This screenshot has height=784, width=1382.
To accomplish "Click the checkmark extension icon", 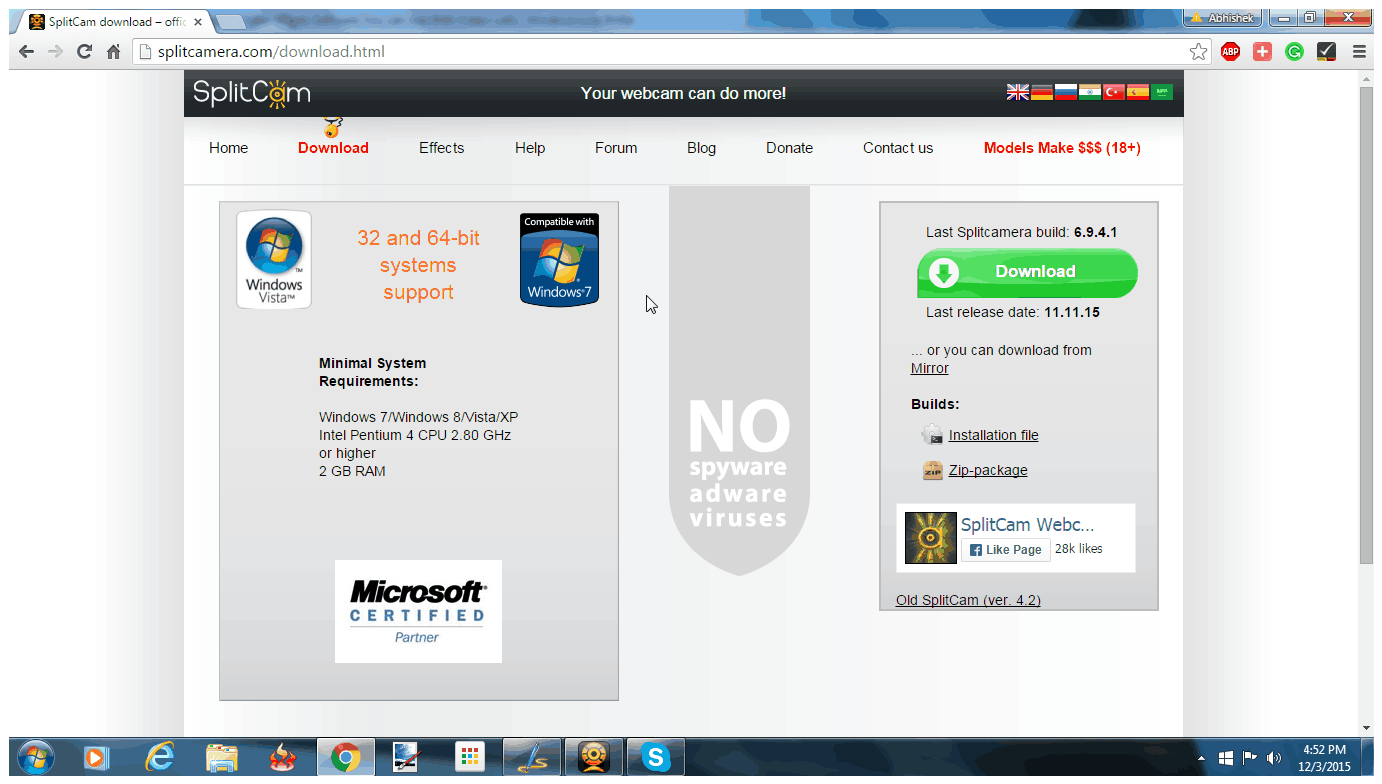I will [1326, 52].
